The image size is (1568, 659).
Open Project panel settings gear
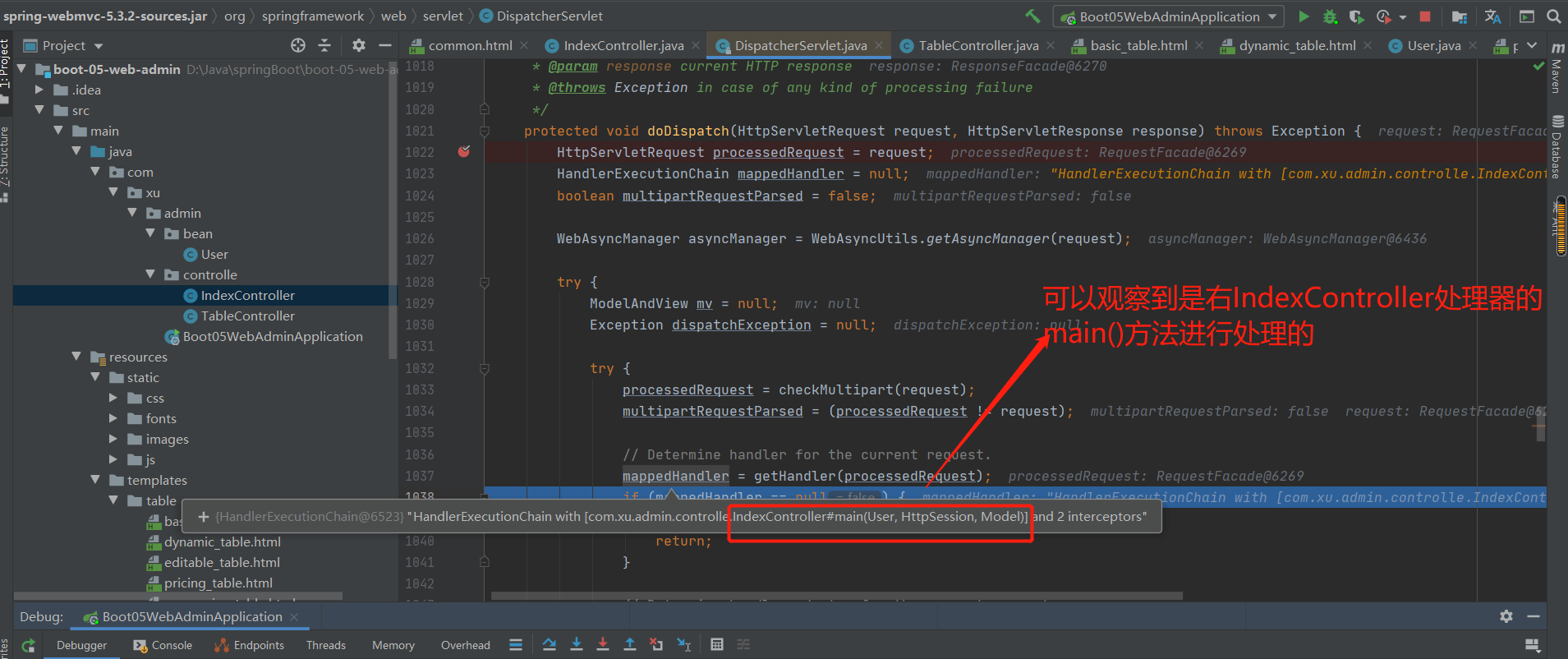coord(359,45)
